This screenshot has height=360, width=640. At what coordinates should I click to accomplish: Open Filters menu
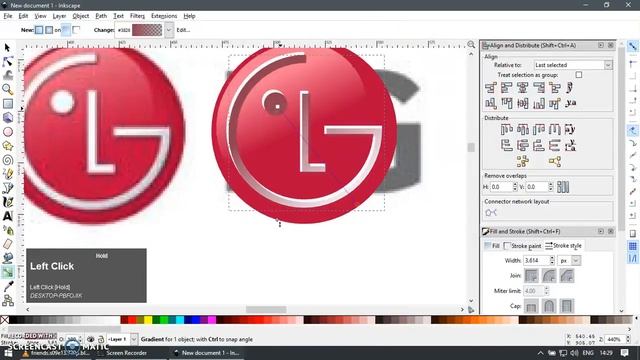click(x=137, y=16)
